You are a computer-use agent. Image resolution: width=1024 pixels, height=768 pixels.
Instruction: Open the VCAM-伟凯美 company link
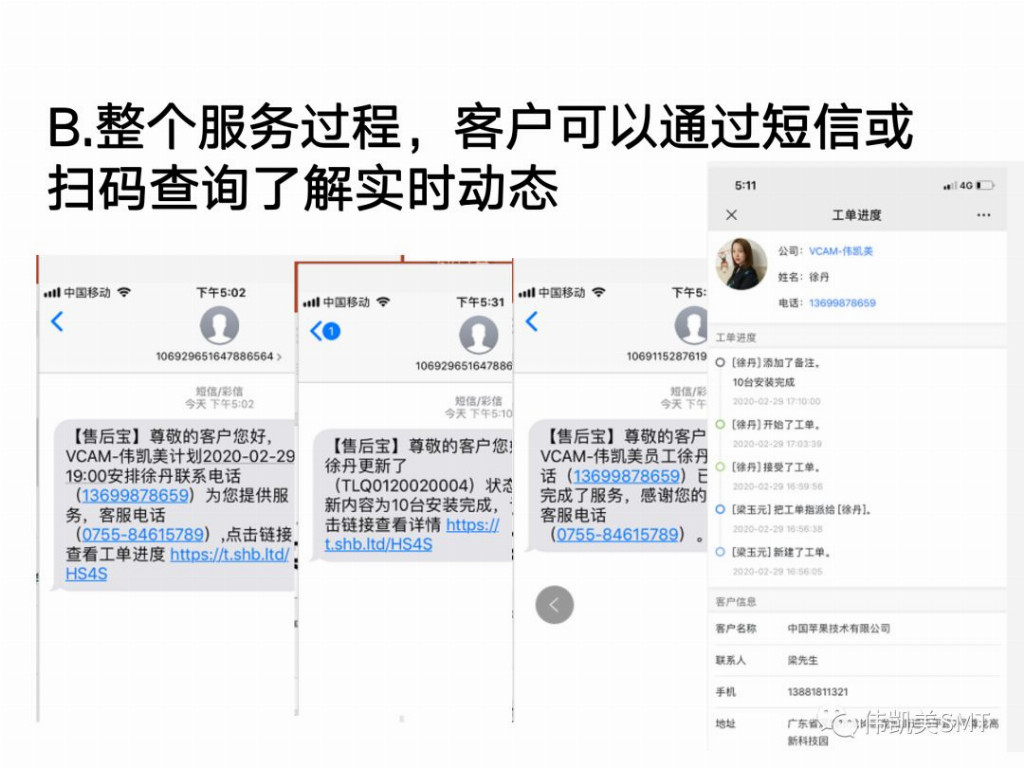click(x=840, y=251)
